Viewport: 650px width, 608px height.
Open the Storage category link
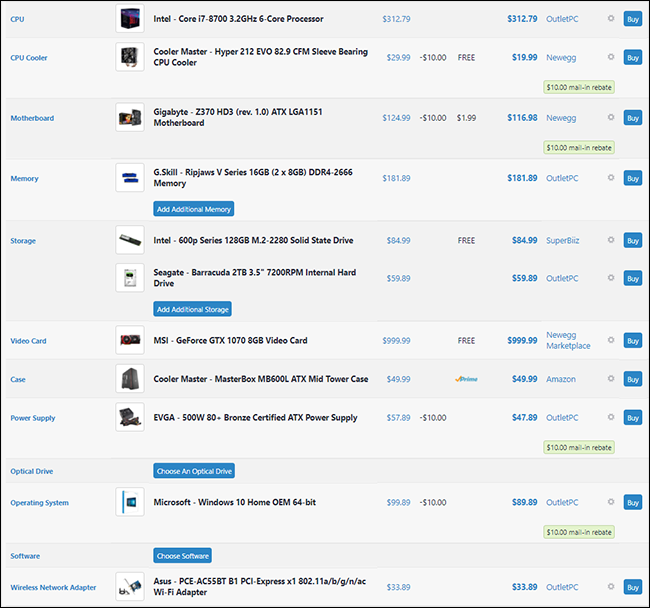[23, 241]
